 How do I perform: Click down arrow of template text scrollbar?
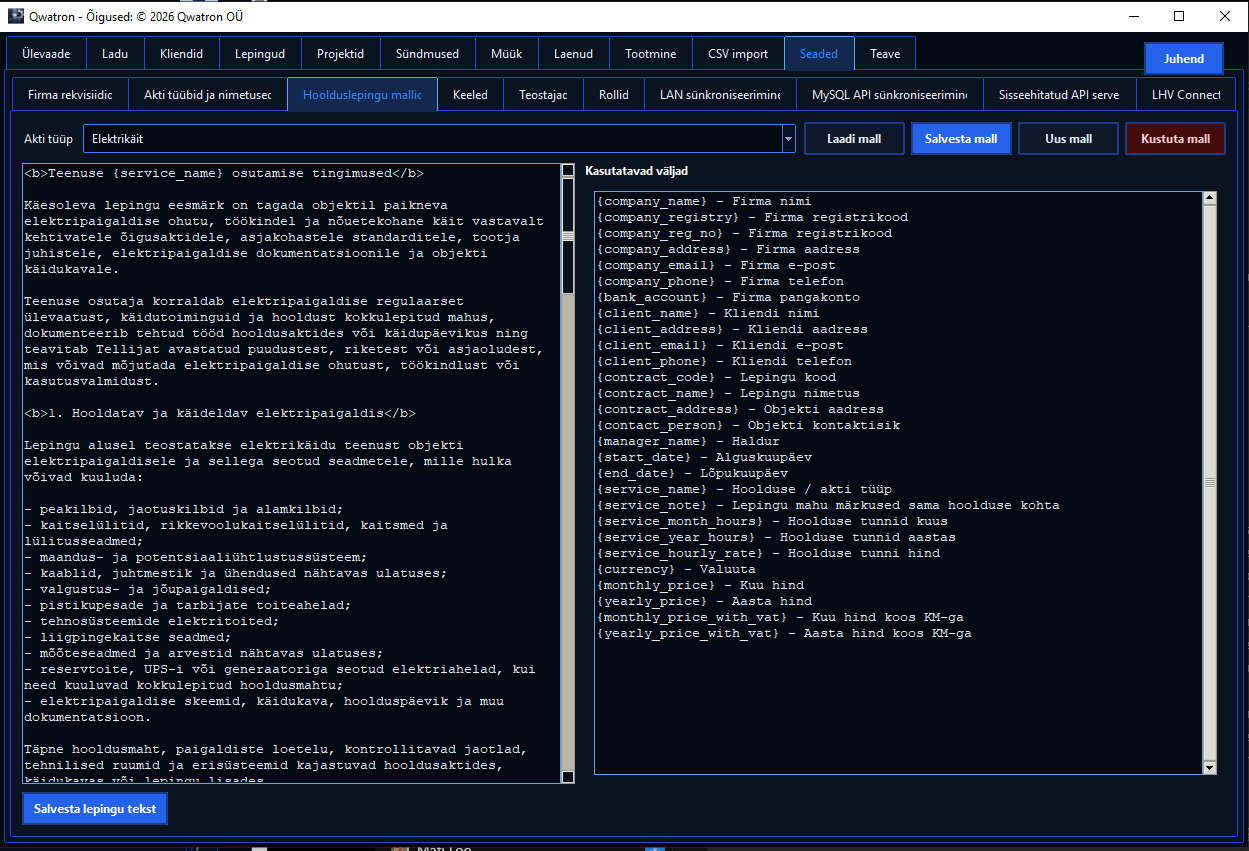568,776
